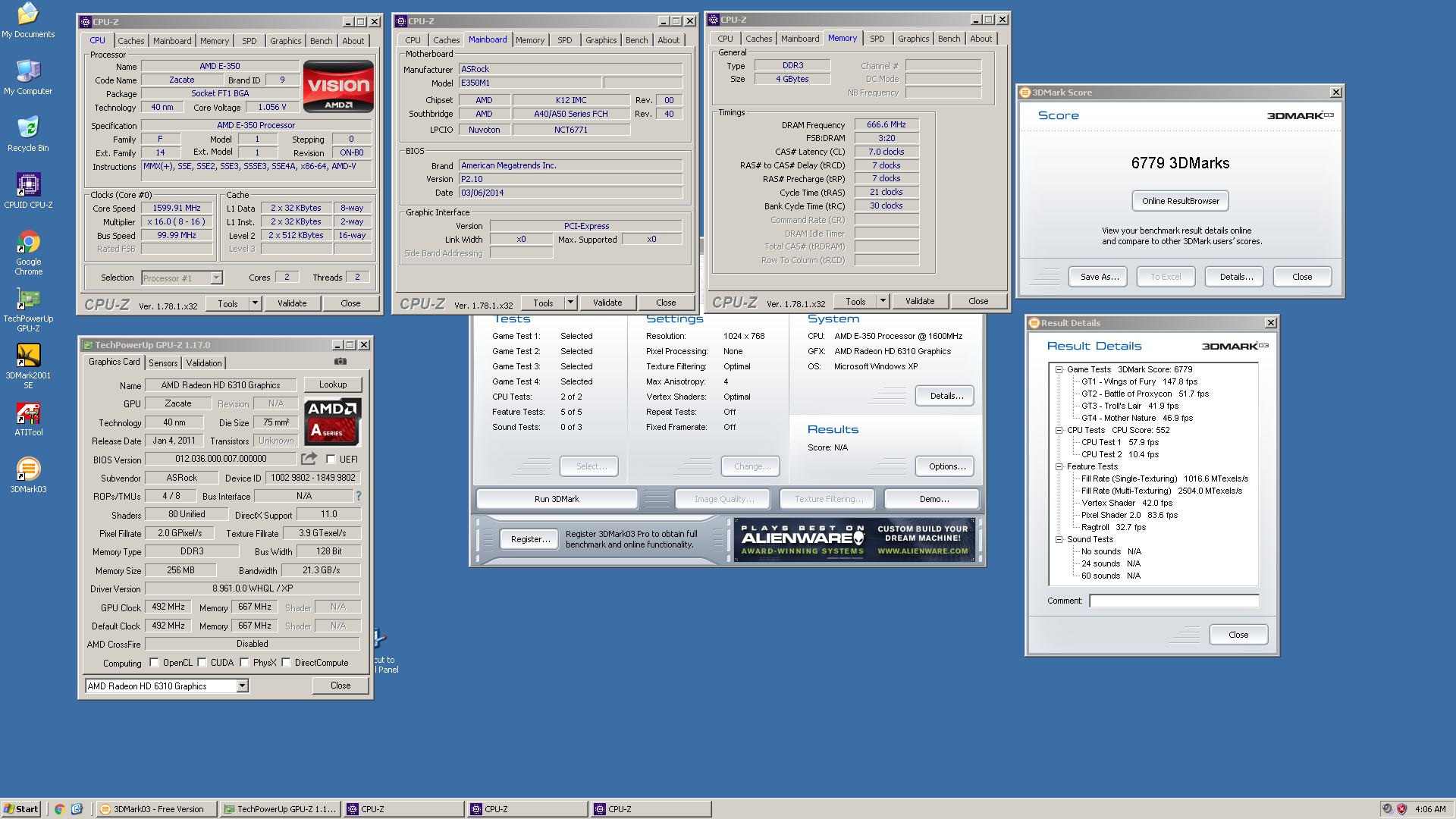Open GPU selection dropdown in GPU-Z

pos(242,686)
